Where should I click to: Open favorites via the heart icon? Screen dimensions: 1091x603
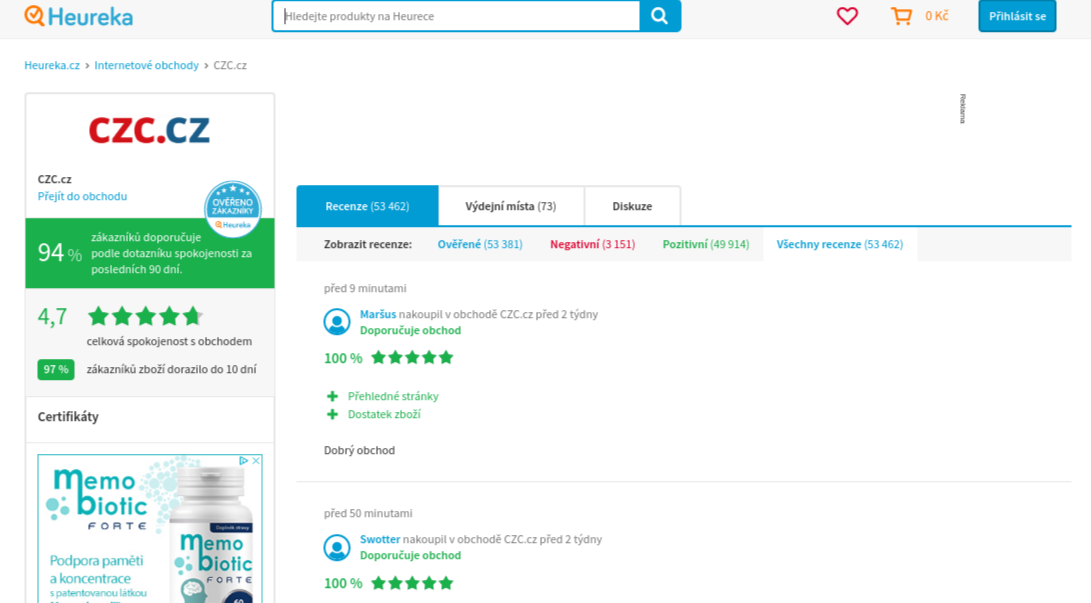click(847, 16)
